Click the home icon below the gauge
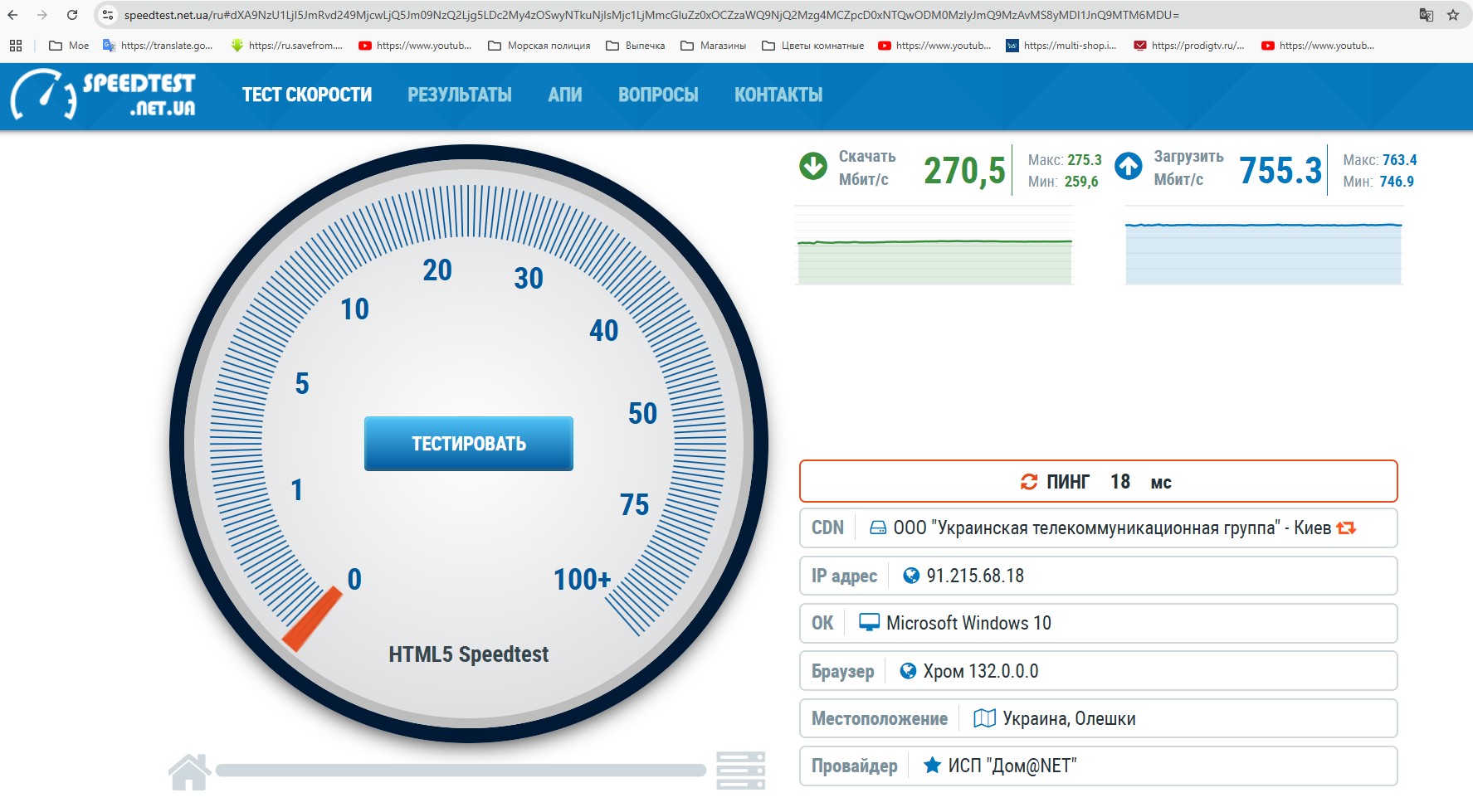The width and height of the screenshot is (1473, 812). click(x=189, y=771)
